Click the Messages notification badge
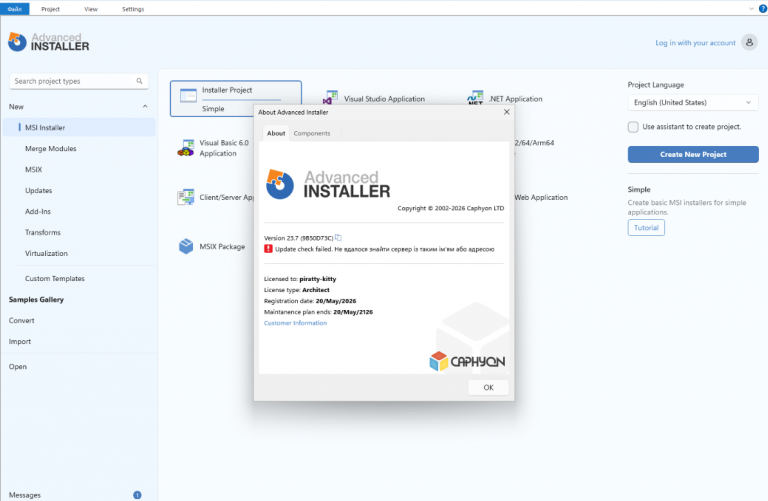Viewport: 768px width, 501px height. (137, 495)
